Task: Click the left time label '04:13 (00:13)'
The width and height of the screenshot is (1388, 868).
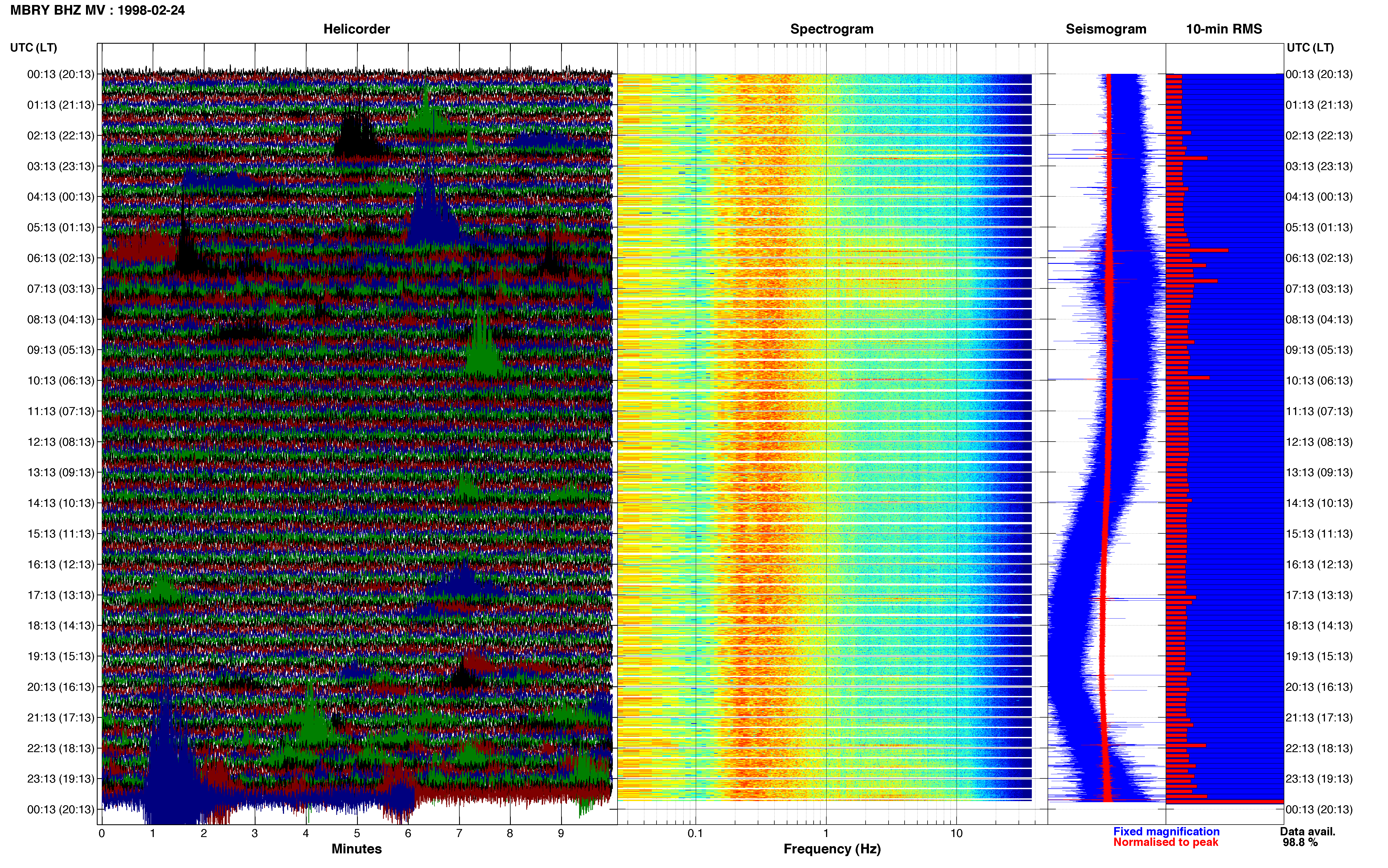Action: point(61,197)
